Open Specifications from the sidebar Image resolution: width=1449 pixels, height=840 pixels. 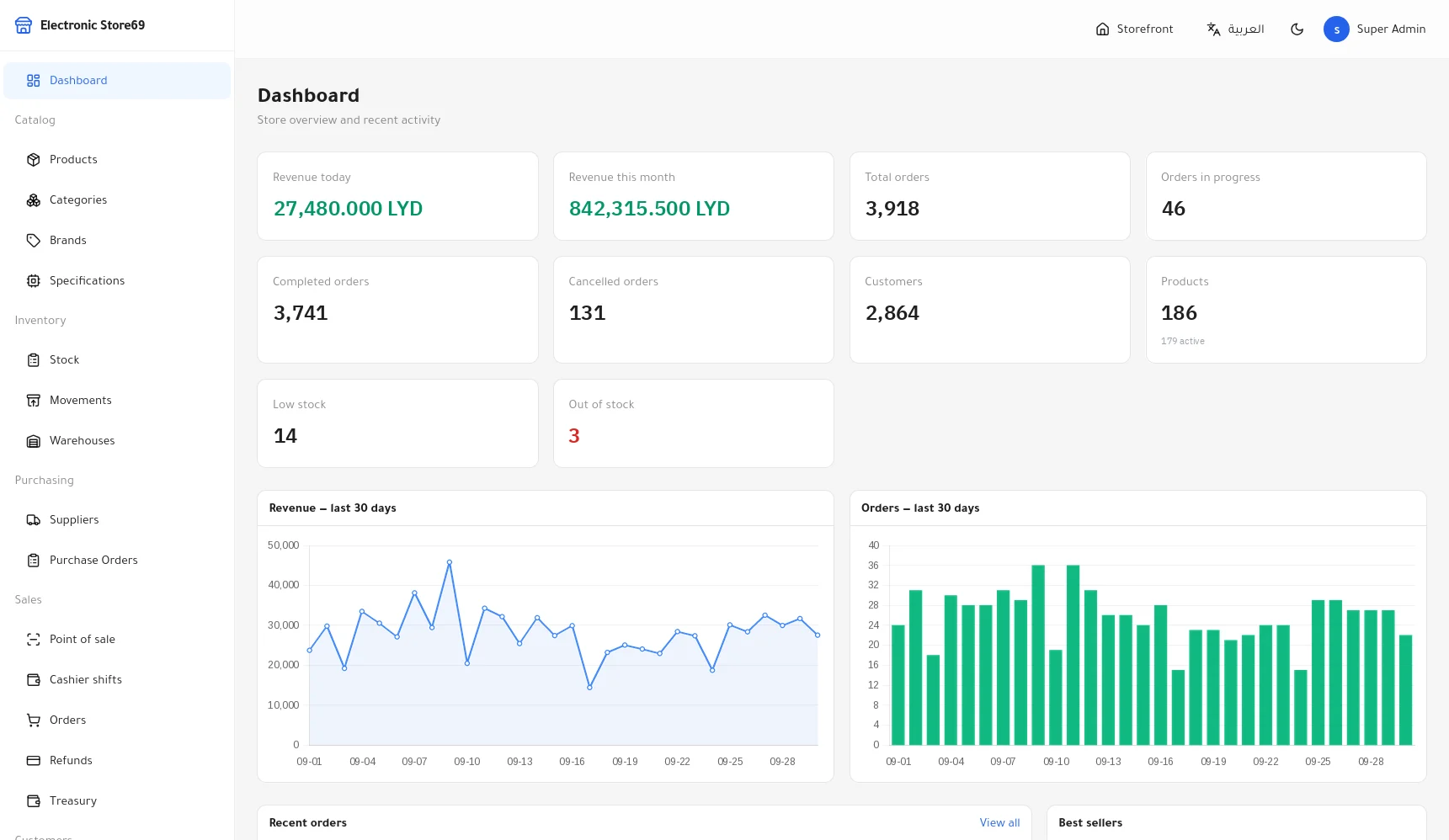[117, 281]
